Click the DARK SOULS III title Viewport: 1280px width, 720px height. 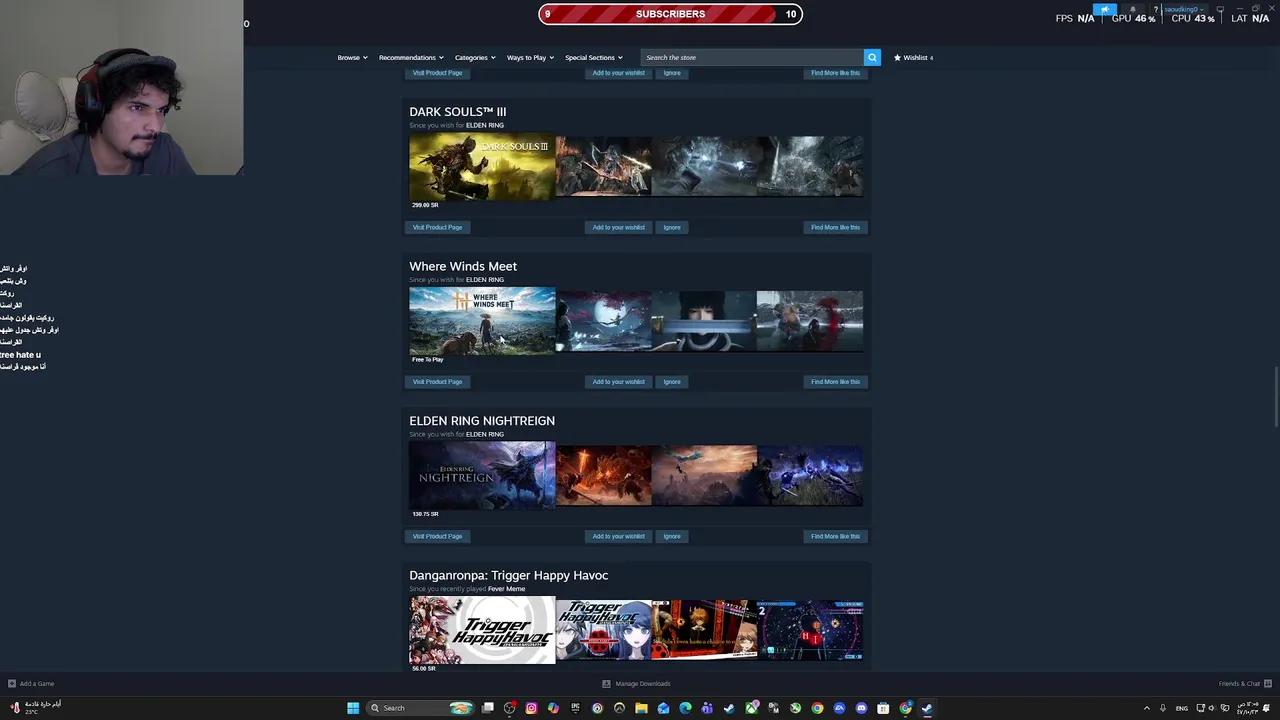(x=457, y=112)
